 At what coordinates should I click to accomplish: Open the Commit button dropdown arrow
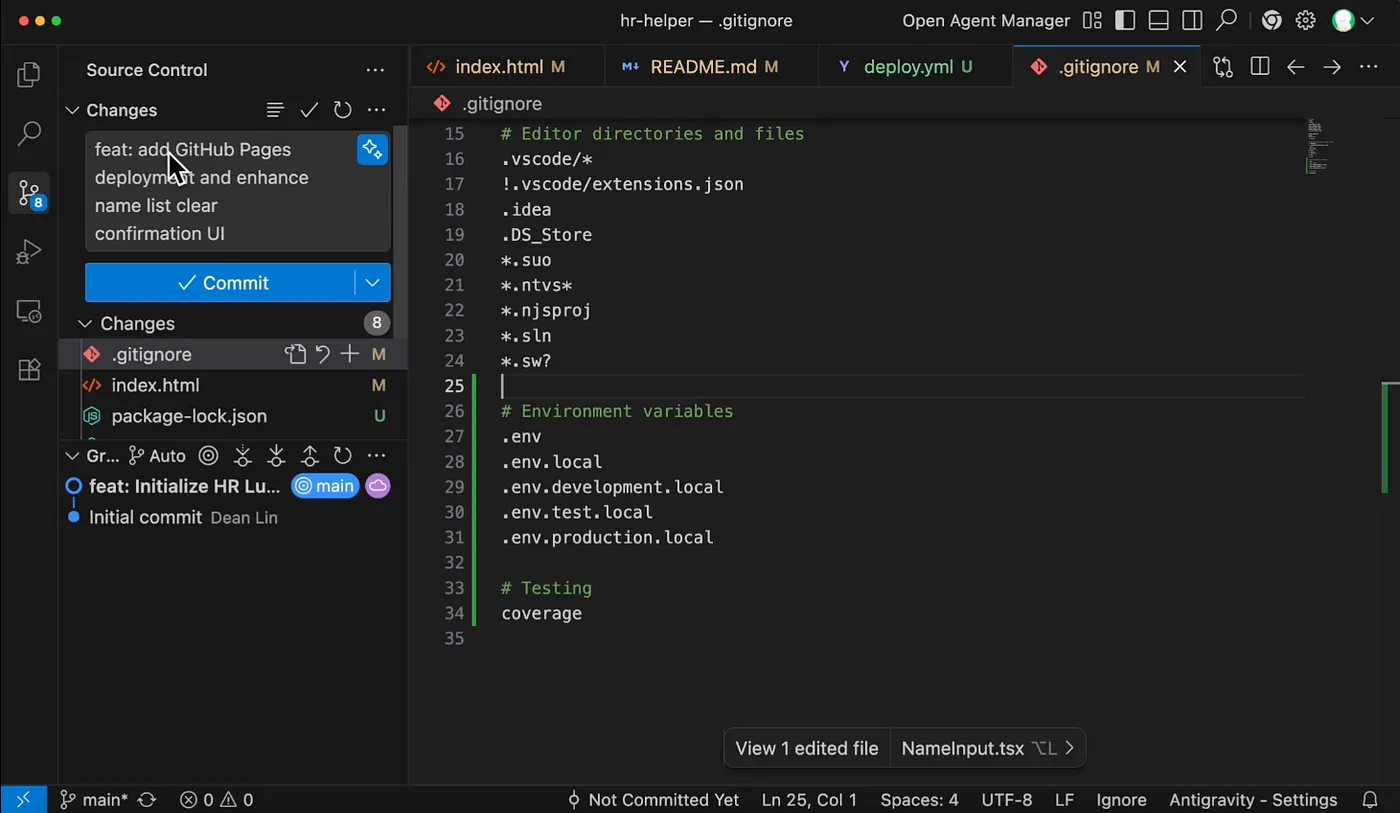(372, 283)
